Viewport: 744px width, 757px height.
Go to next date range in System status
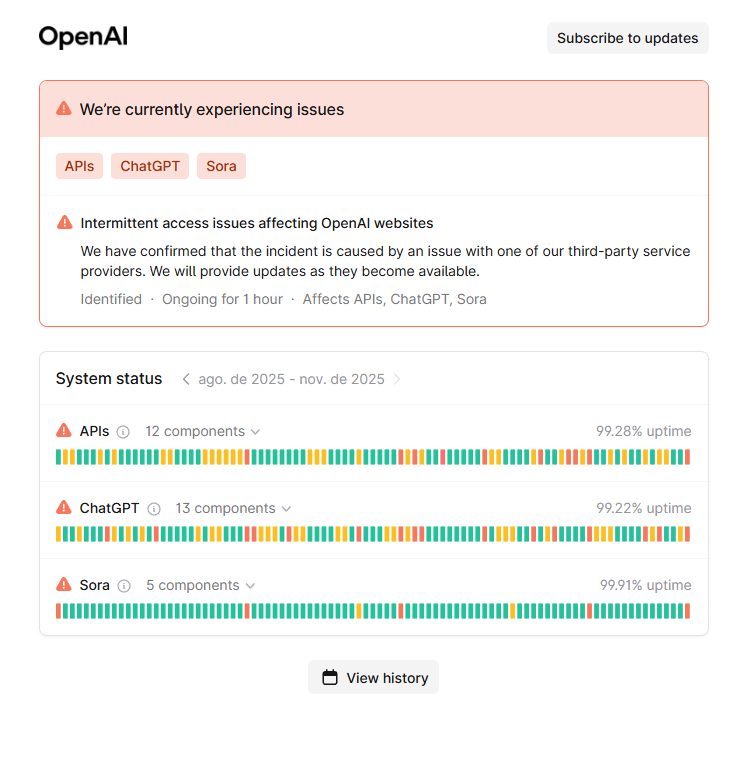pos(397,379)
